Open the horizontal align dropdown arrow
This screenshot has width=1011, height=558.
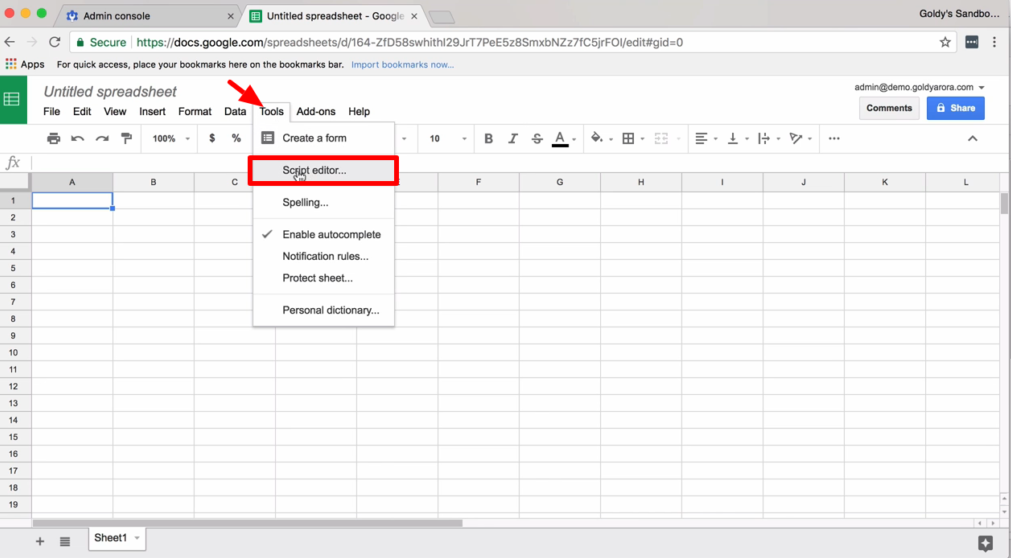715,139
